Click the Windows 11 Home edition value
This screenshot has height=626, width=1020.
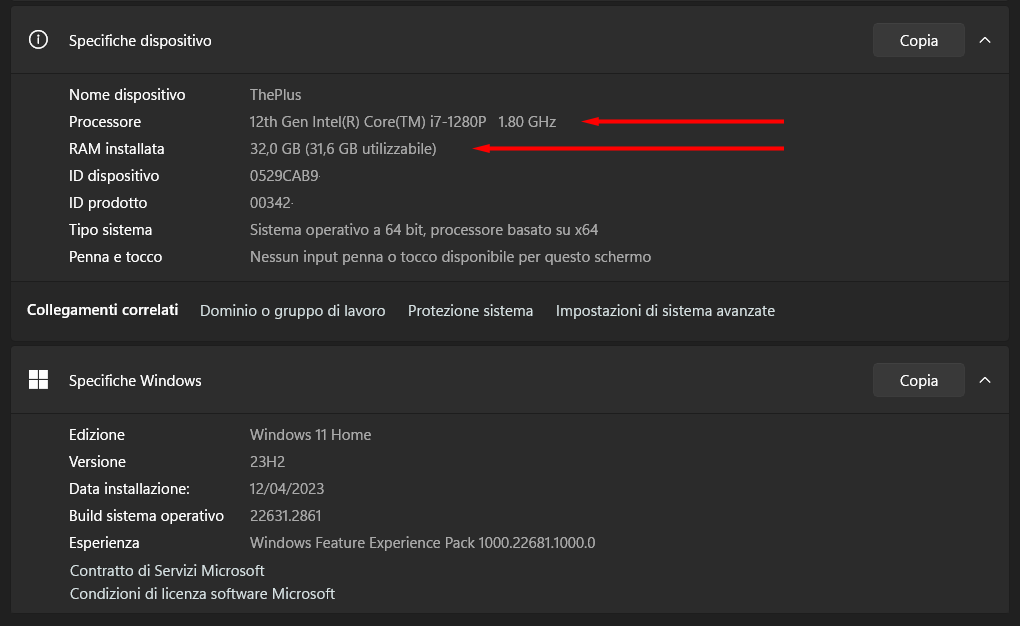(x=310, y=435)
